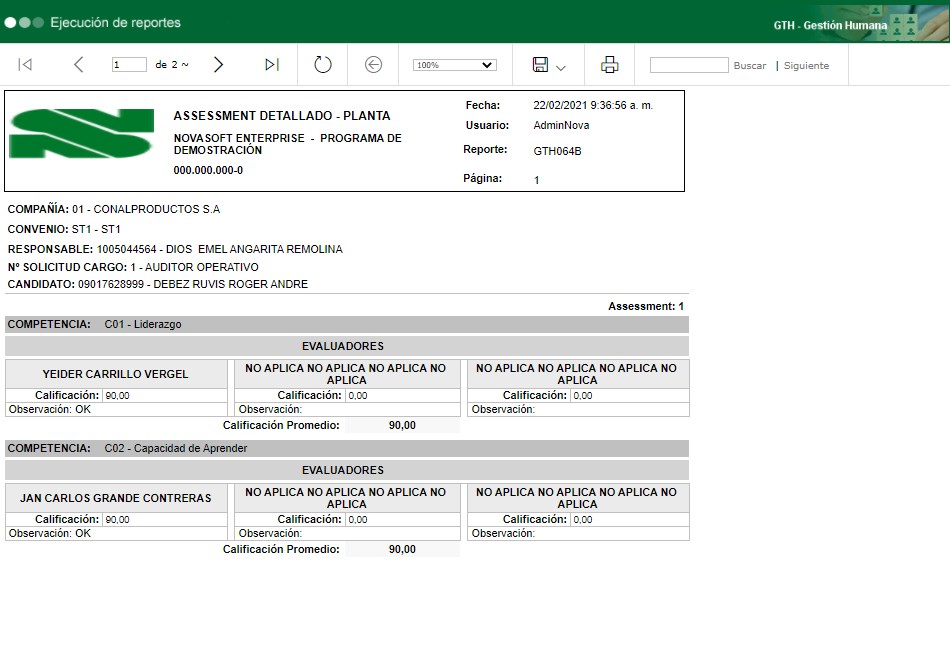This screenshot has height=649, width=950.
Task: Go to the previous report page
Action: click(79, 65)
